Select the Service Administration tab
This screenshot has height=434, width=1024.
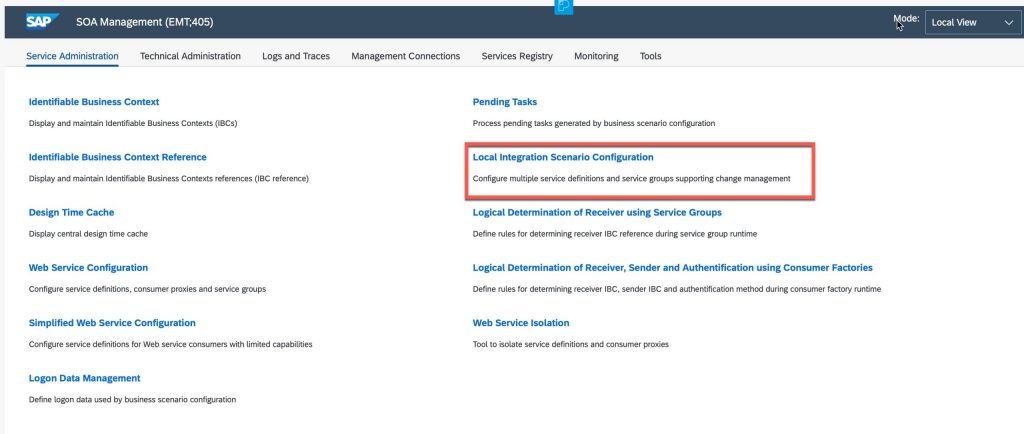pyautogui.click(x=72, y=56)
